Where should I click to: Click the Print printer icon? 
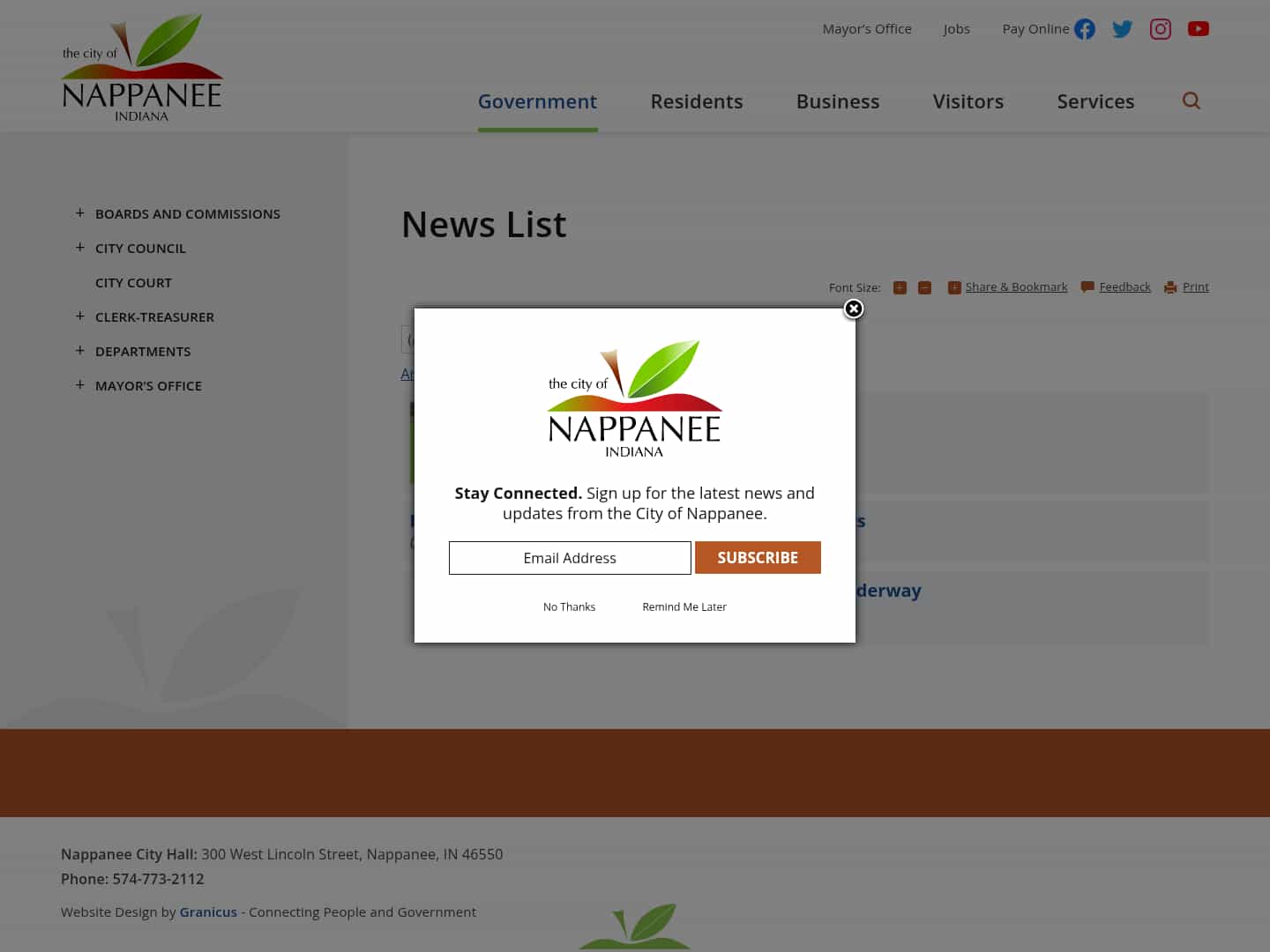[x=1170, y=287]
